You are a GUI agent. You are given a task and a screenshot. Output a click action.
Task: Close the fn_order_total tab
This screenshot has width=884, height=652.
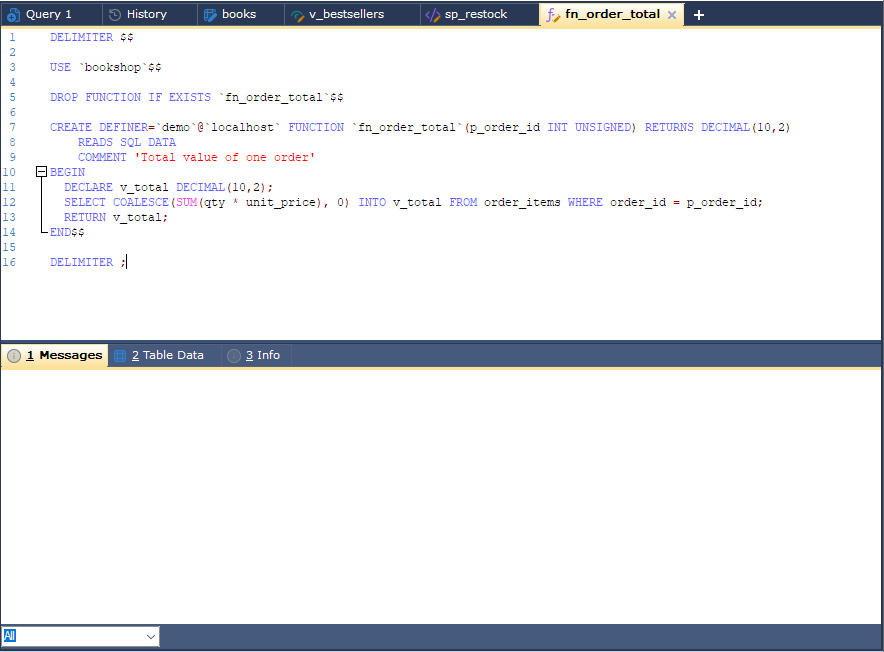[x=672, y=15]
